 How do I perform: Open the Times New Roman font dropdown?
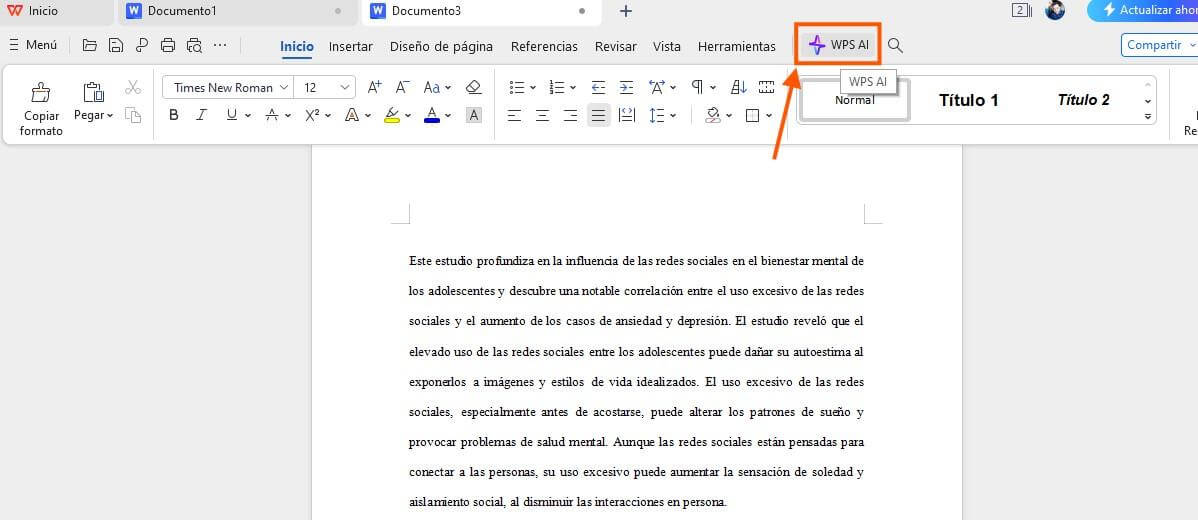pyautogui.click(x=227, y=87)
